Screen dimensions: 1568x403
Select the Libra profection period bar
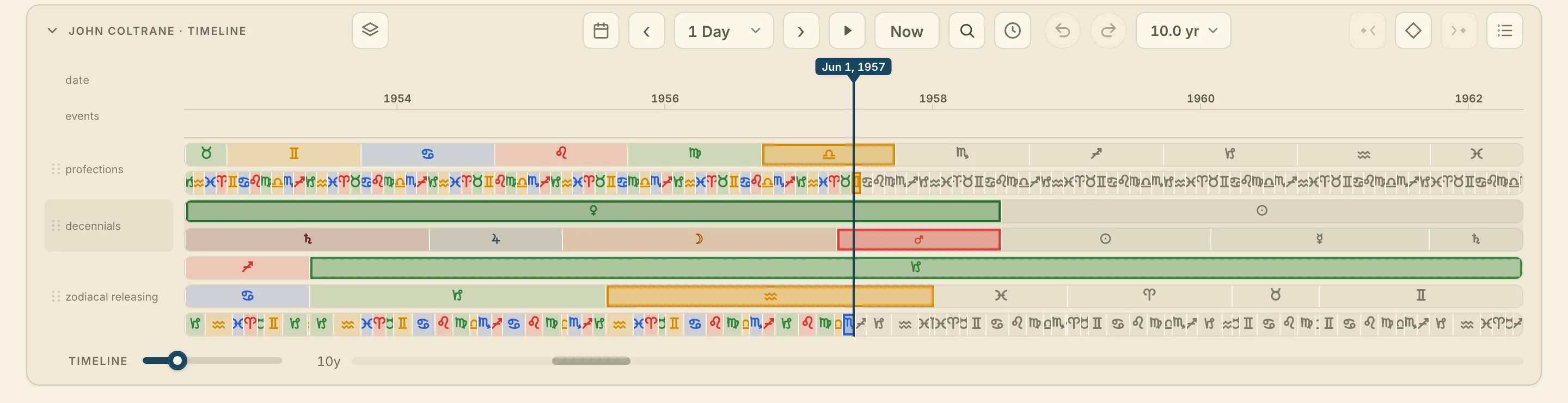coord(829,154)
